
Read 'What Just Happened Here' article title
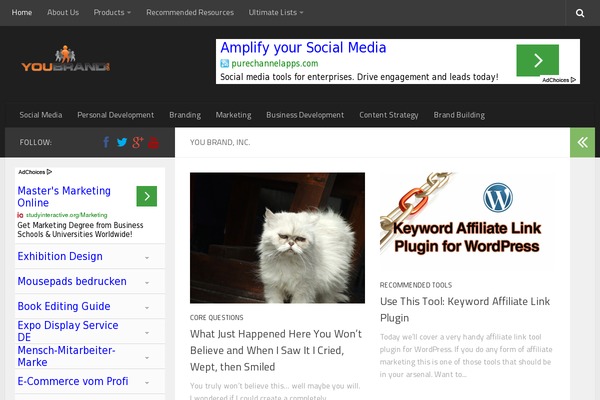(x=276, y=350)
